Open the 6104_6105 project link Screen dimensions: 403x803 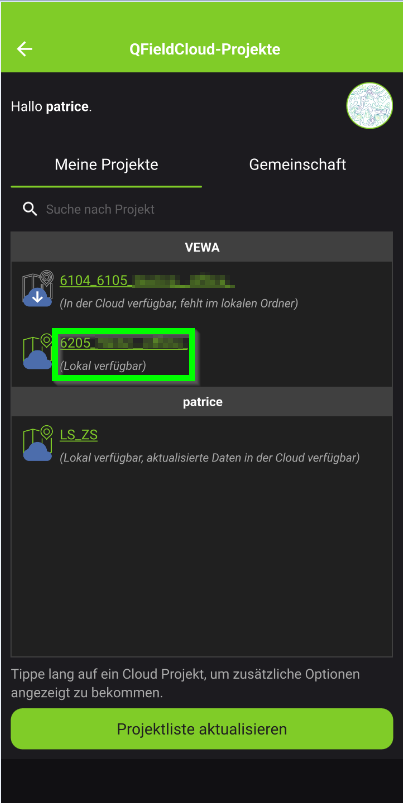click(147, 280)
